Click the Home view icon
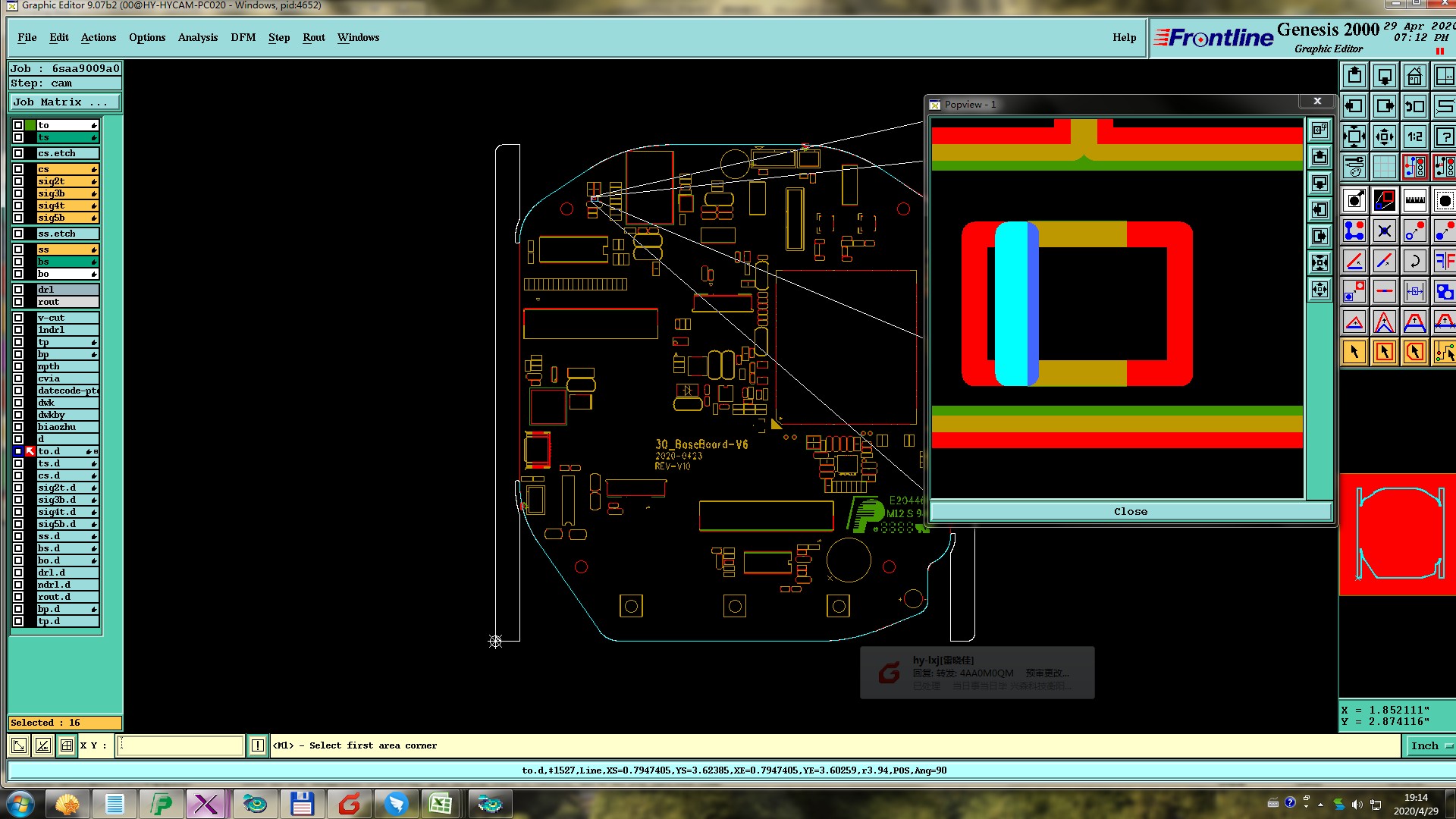 click(x=1414, y=76)
